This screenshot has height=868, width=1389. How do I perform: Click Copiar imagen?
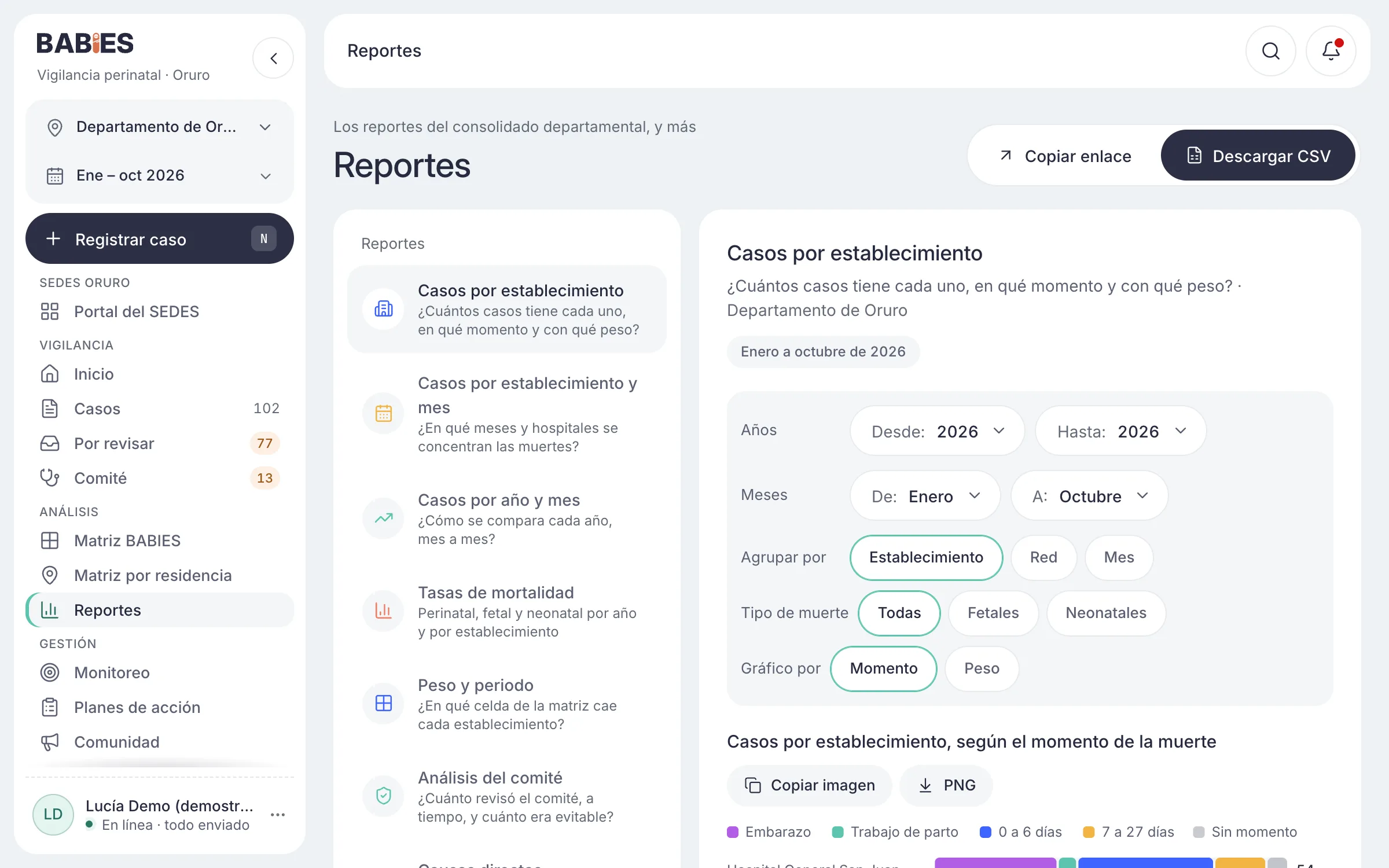pyautogui.click(x=809, y=785)
